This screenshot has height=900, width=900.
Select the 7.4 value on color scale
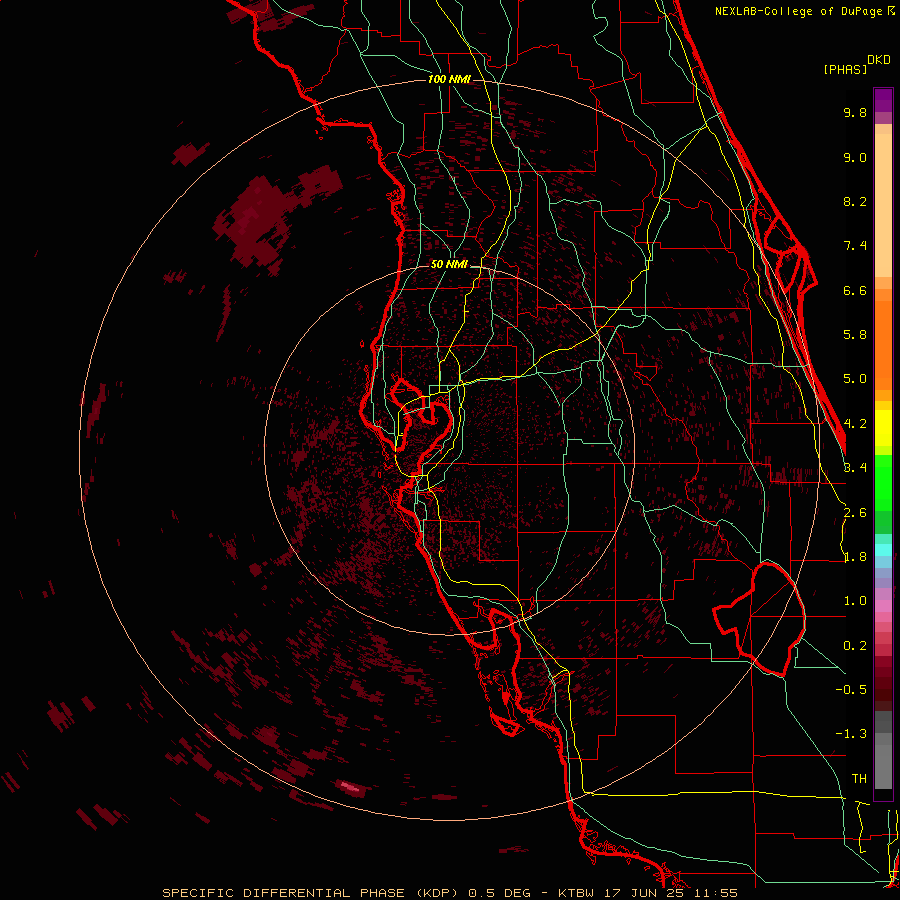coord(855,246)
